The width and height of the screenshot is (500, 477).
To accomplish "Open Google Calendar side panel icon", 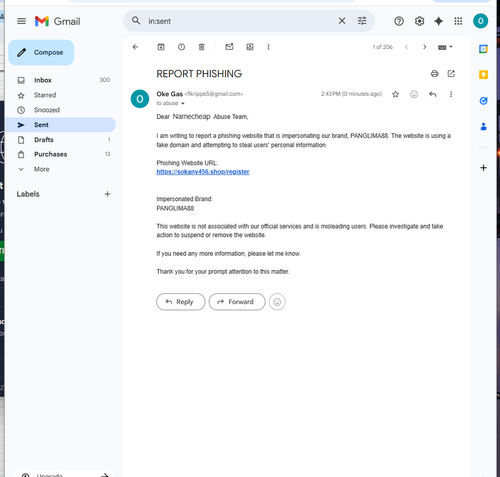I will pyautogui.click(x=483, y=49).
